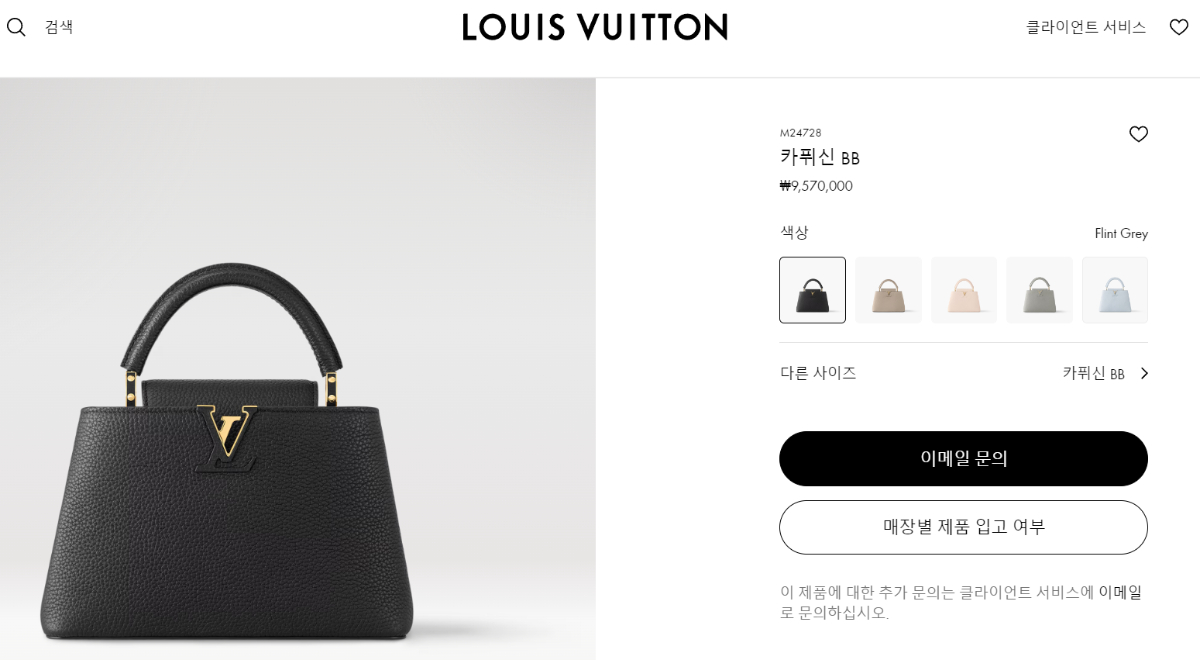Viewport: 1200px width, 660px height.
Task: Open 클라이언트 서비스 in the header
Action: click(1086, 27)
